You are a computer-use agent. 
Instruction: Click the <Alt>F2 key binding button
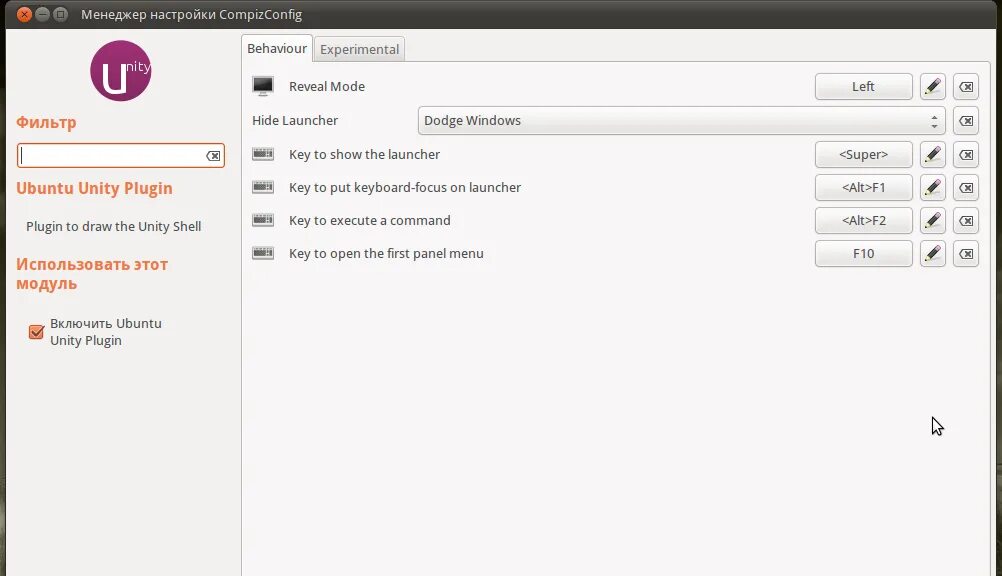click(863, 221)
